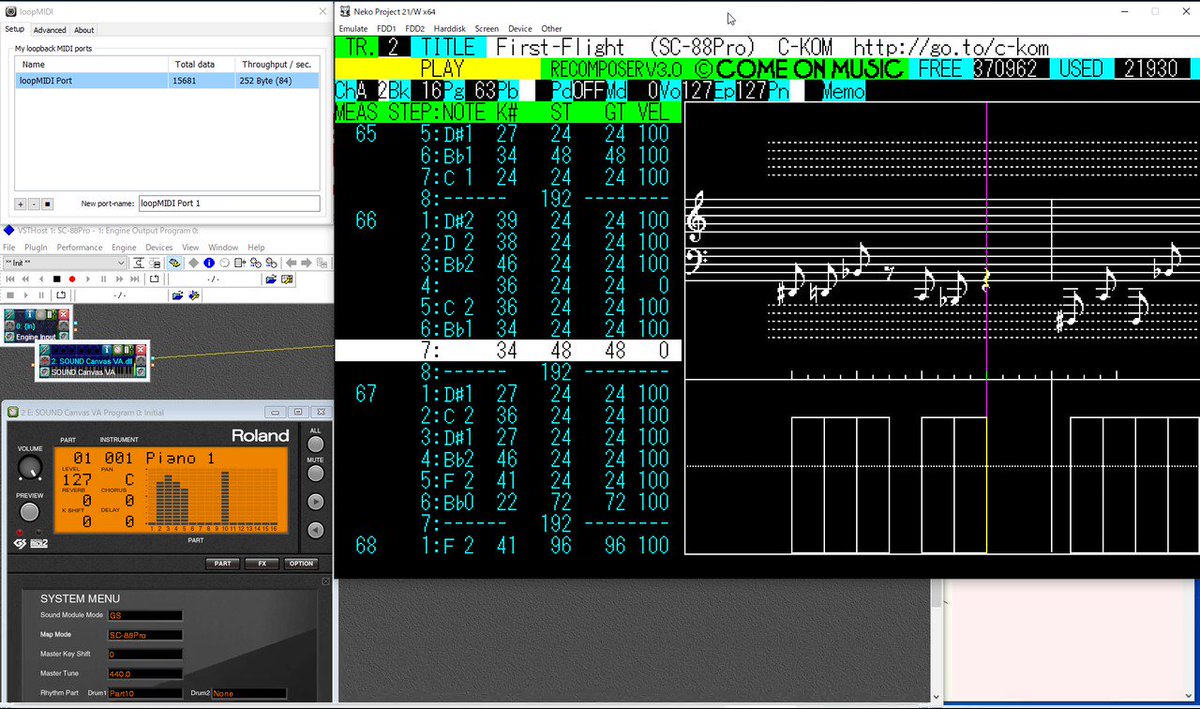Click black Stop square beside the record button
Image resolution: width=1200 pixels, height=709 pixels.
(x=57, y=279)
